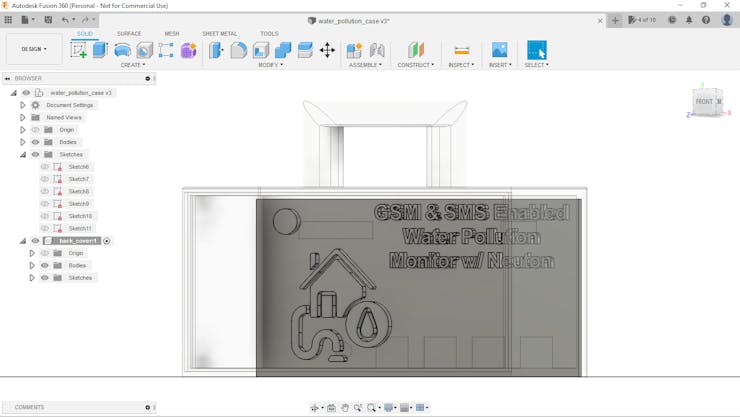Open the data panel grid icon
Image resolution: width=740 pixels, height=417 pixels.
click(x=8, y=20)
